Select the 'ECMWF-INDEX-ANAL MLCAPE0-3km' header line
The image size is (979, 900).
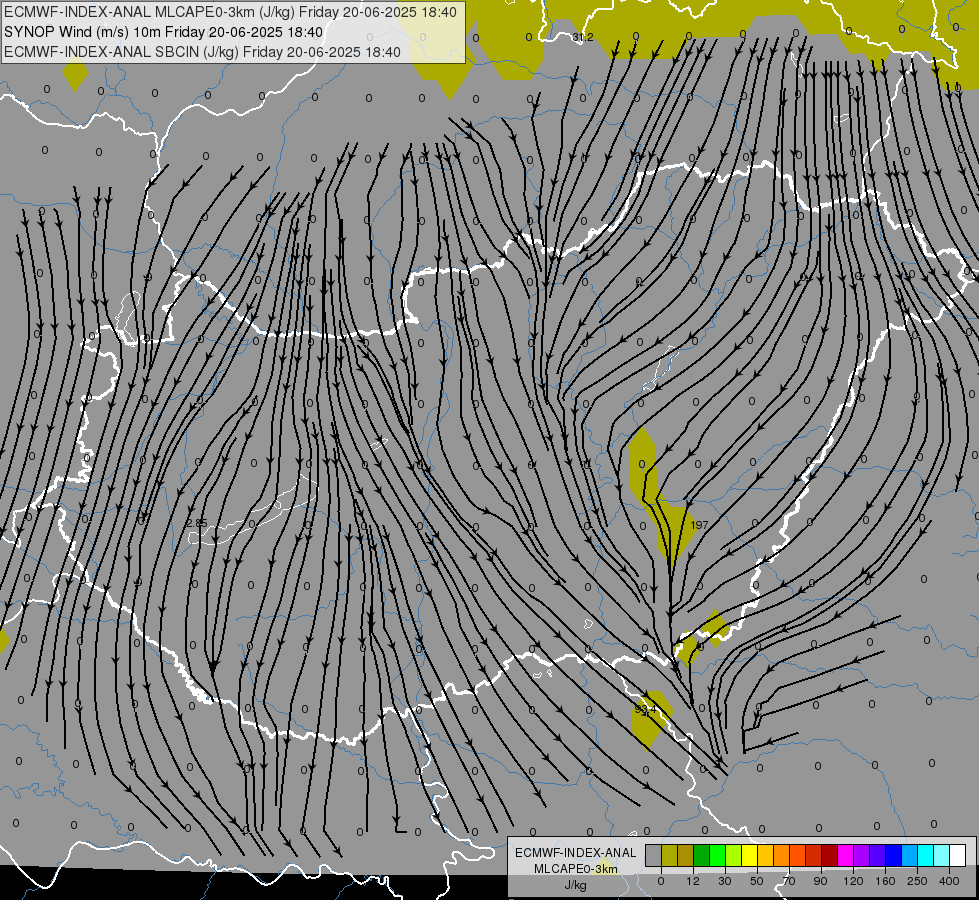pyautogui.click(x=230, y=12)
